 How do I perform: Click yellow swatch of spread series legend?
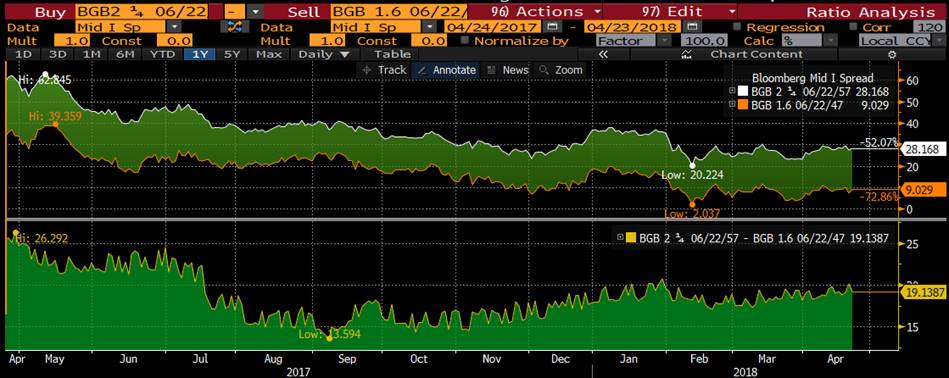pyautogui.click(x=631, y=238)
